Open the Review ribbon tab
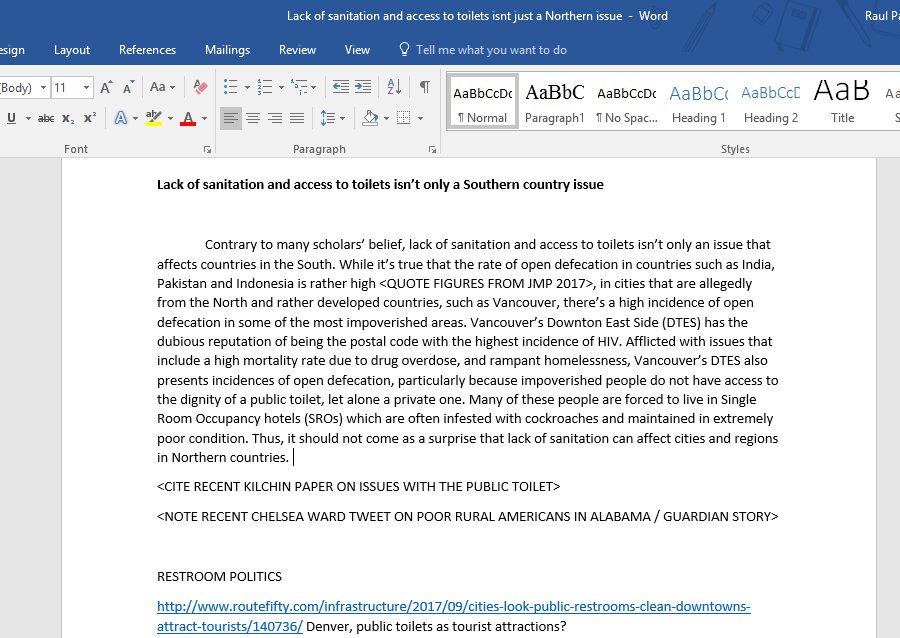Screen dimensions: 900x638 coord(297,50)
